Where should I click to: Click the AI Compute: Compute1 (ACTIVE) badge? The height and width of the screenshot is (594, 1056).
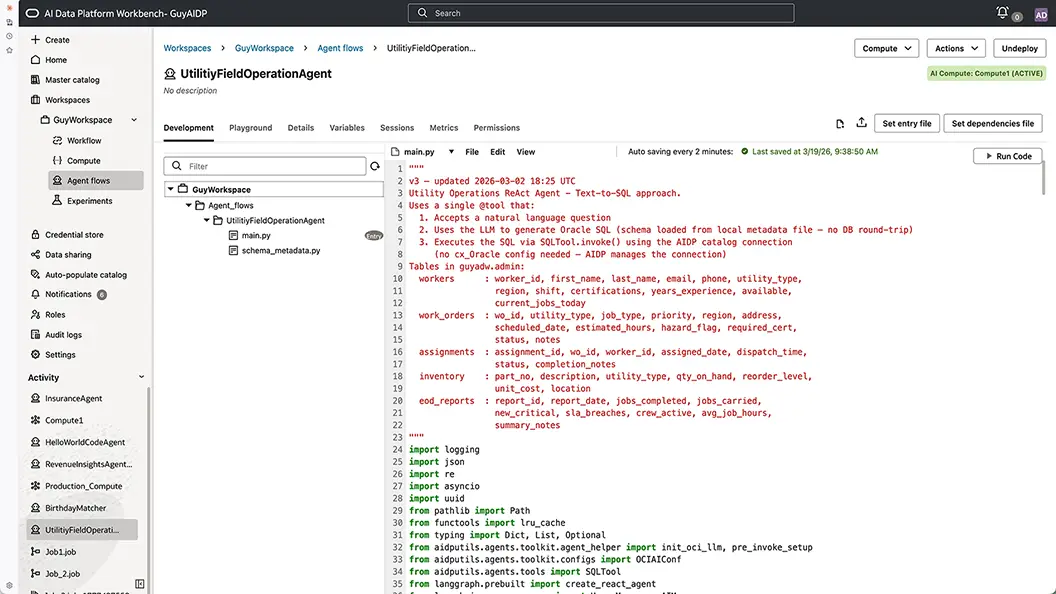click(986, 73)
